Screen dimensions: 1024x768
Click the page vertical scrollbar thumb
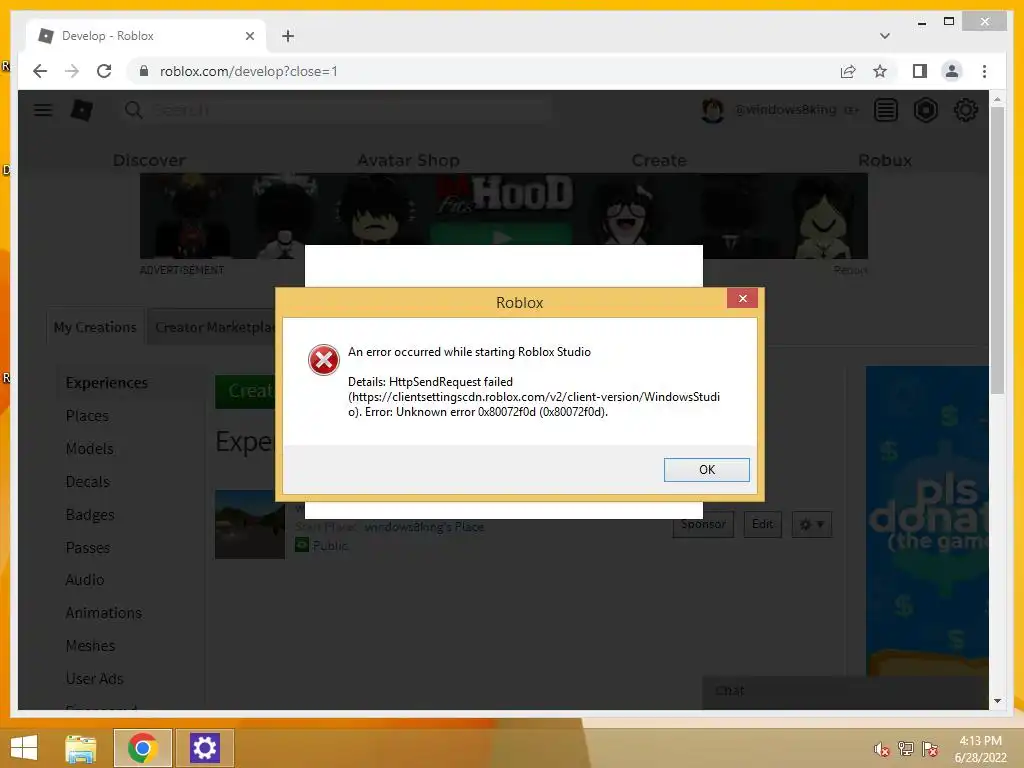(997, 250)
